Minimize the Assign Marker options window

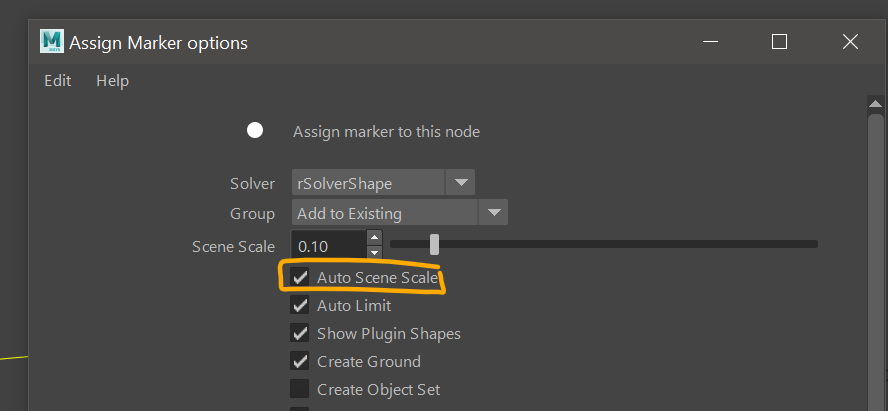710,42
